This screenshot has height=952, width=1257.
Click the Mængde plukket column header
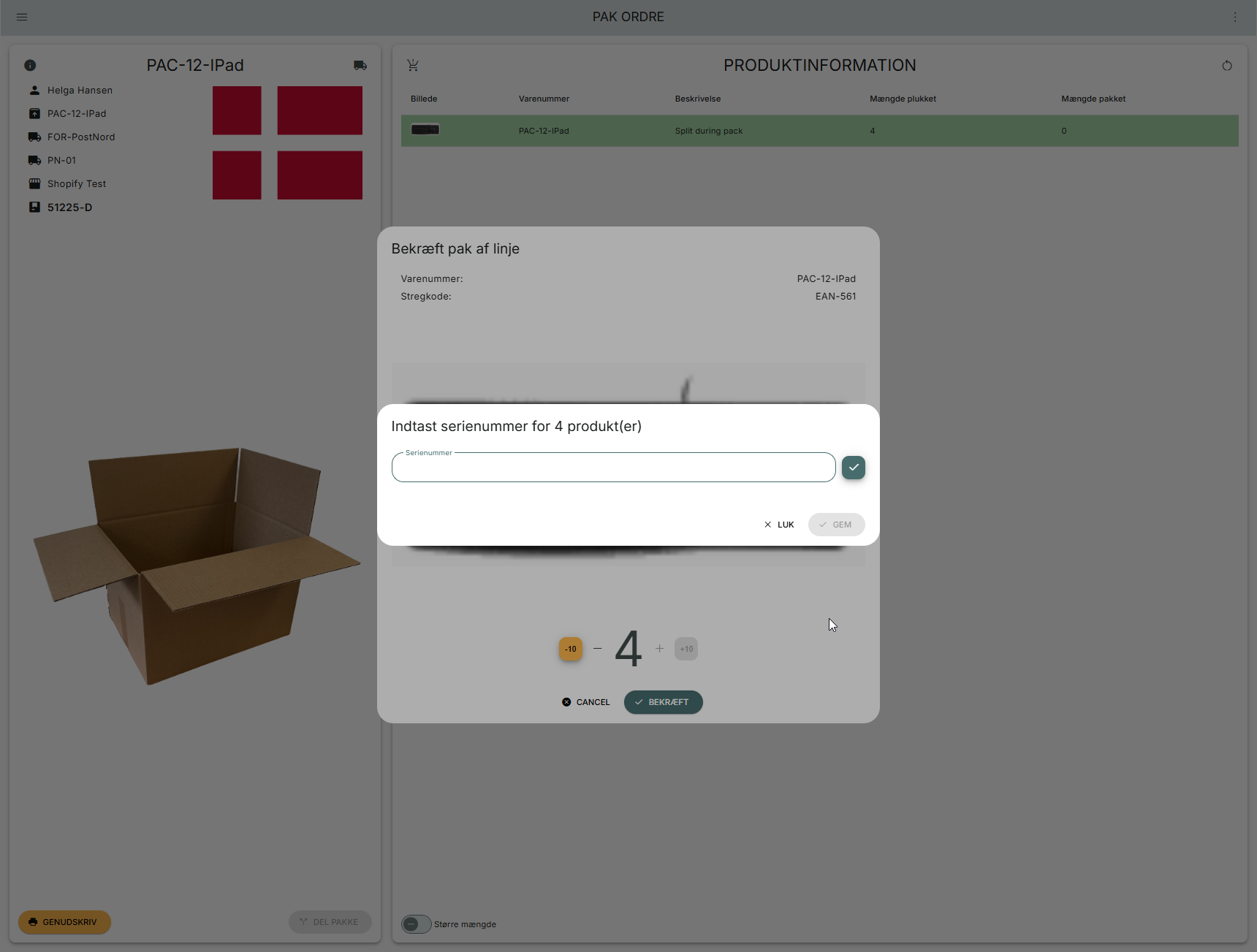[x=903, y=99]
